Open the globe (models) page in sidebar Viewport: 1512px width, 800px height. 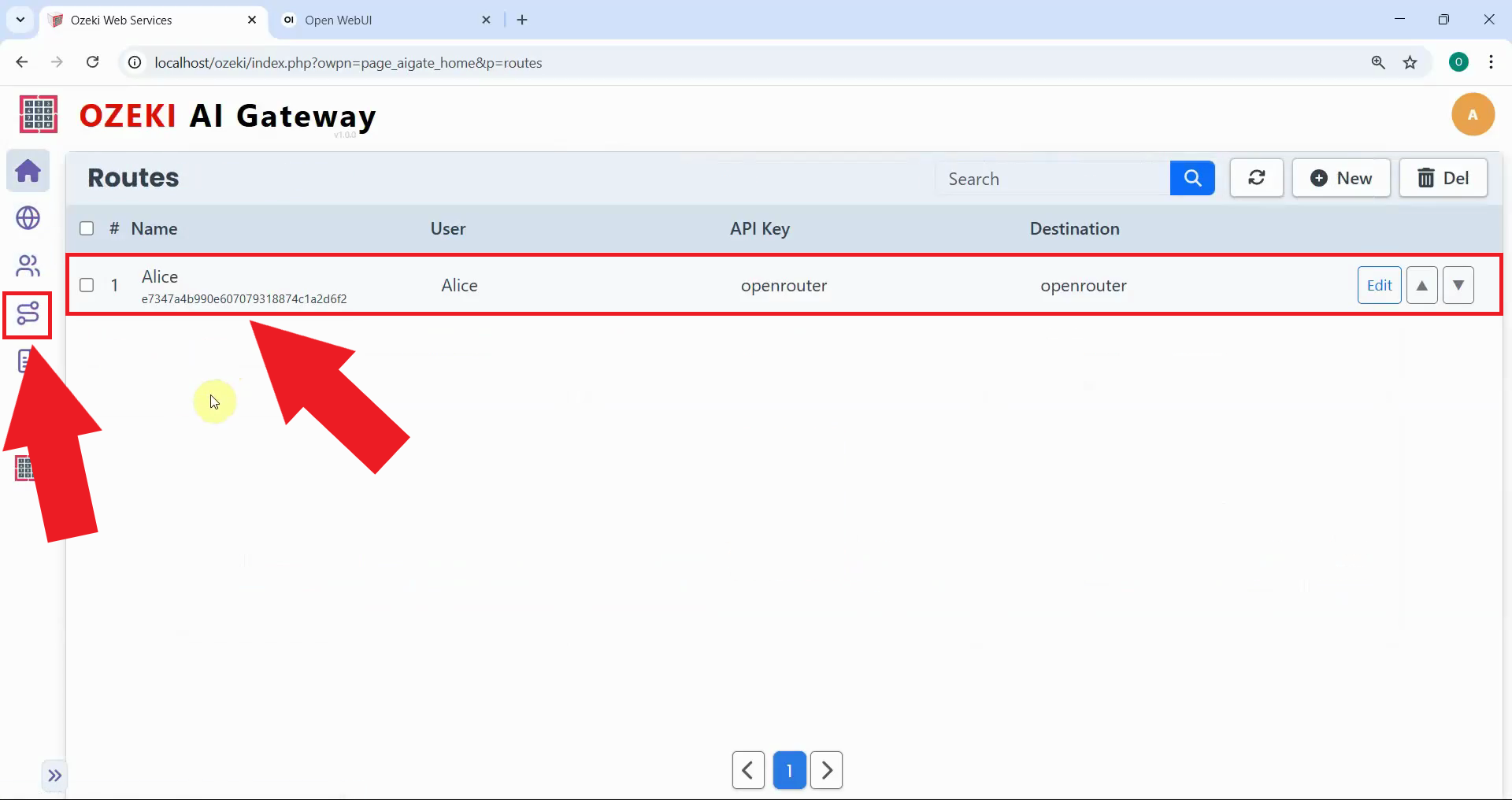coord(28,219)
